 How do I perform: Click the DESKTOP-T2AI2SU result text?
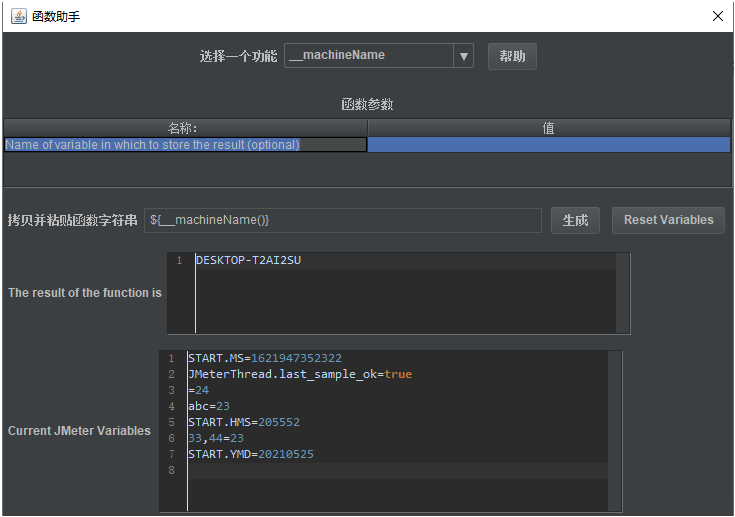point(248,260)
